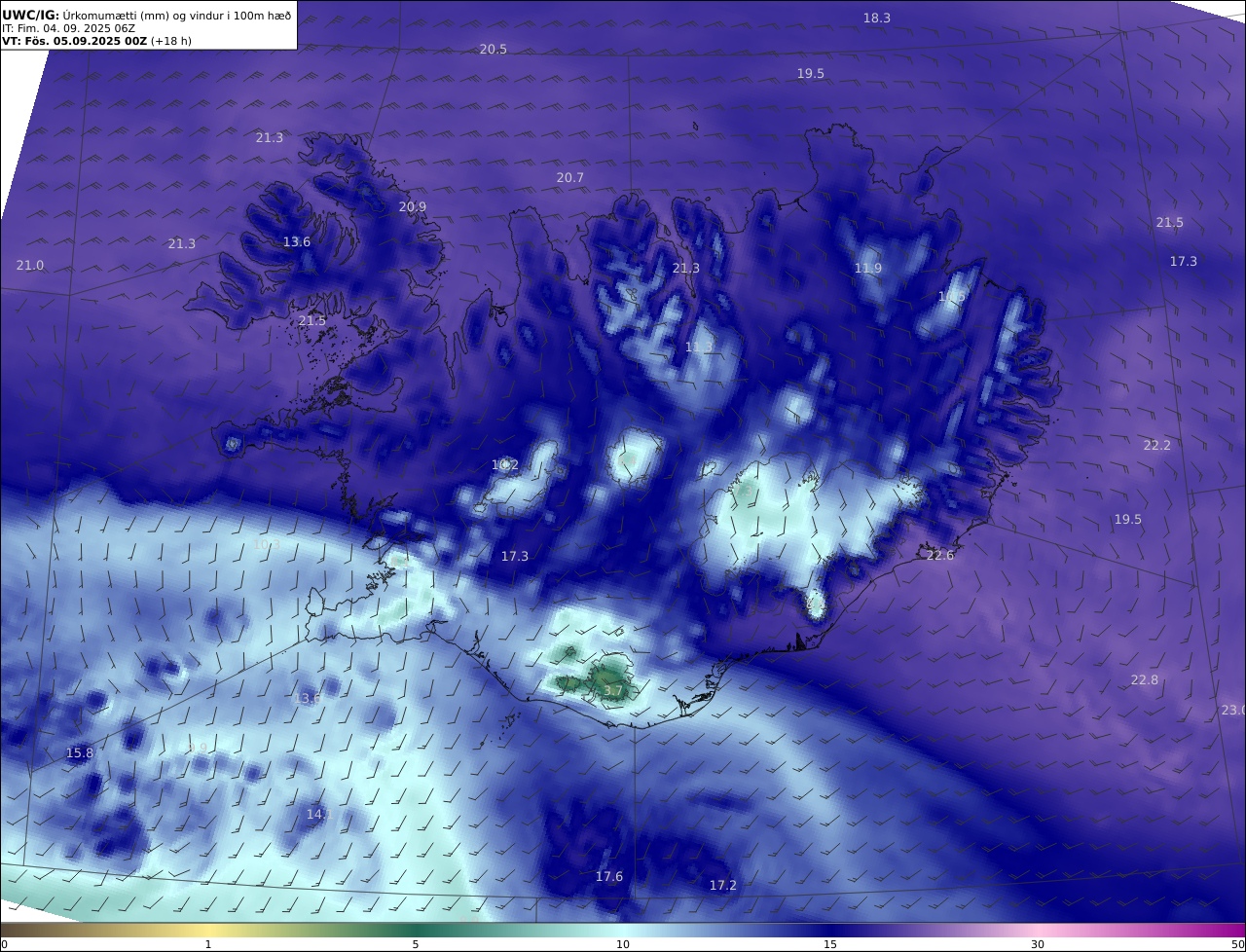Image resolution: width=1246 pixels, height=952 pixels.
Task: Click the colorbar tick label 5
Action: tap(416, 944)
